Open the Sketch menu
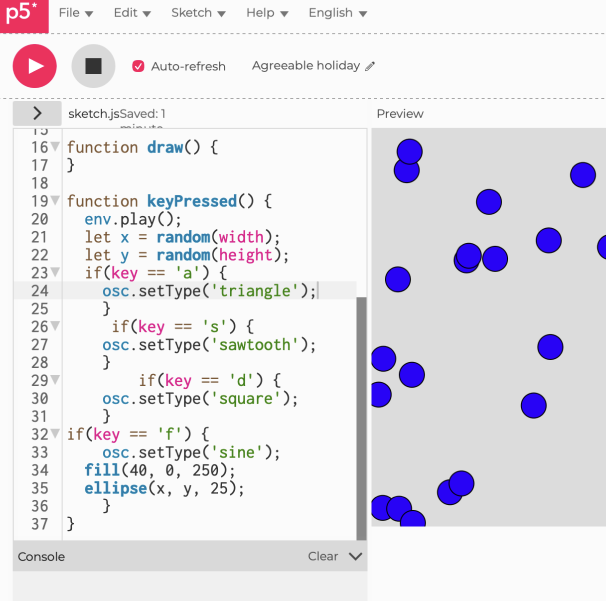The width and height of the screenshot is (606, 601). [x=198, y=13]
